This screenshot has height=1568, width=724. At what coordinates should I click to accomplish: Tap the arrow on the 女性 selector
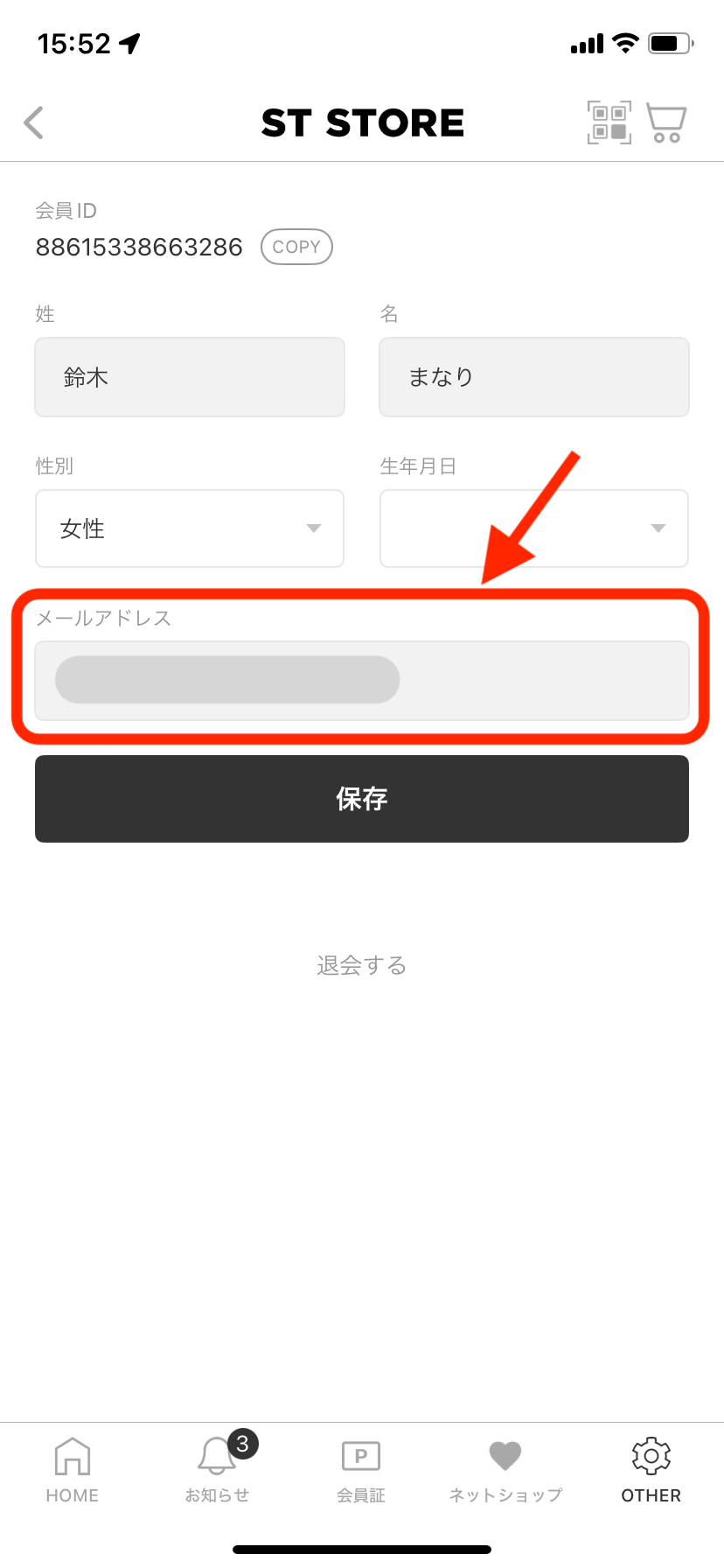[314, 528]
